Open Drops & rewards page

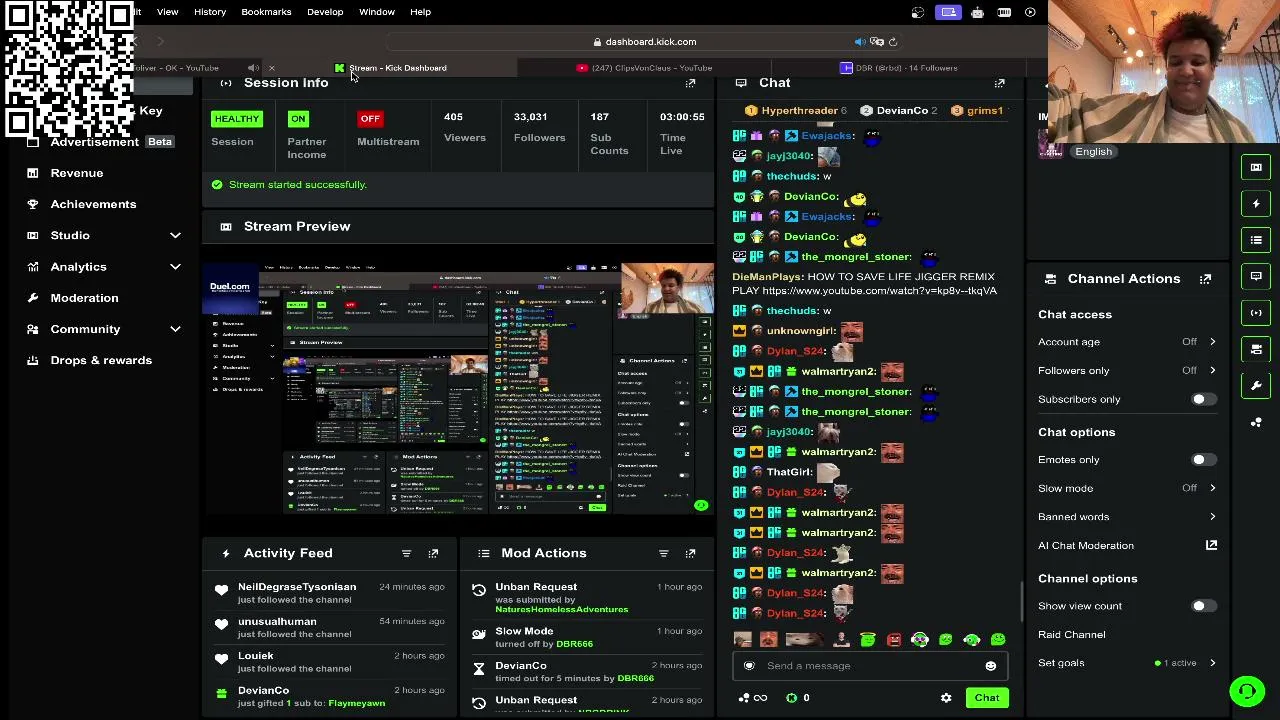101,360
